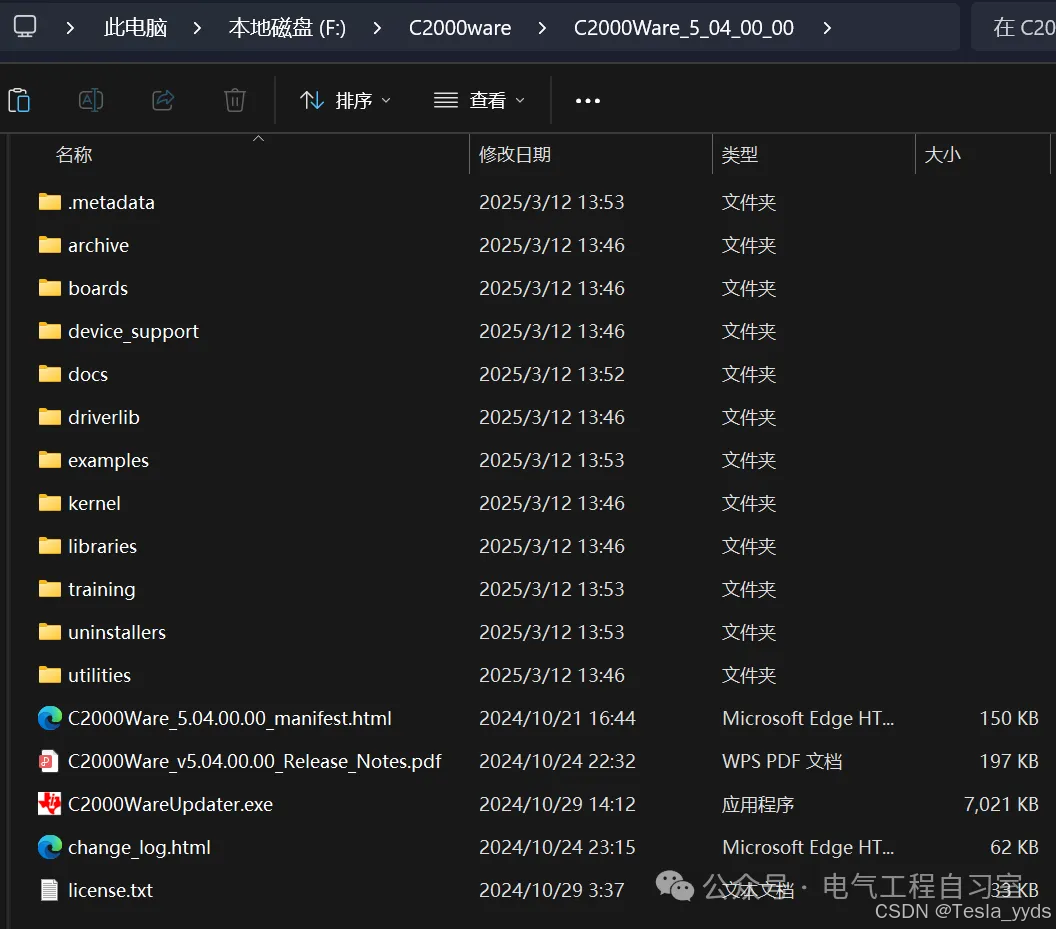The image size is (1056, 929).
Task: Click the rename icon in toolbar
Action: pos(91,100)
